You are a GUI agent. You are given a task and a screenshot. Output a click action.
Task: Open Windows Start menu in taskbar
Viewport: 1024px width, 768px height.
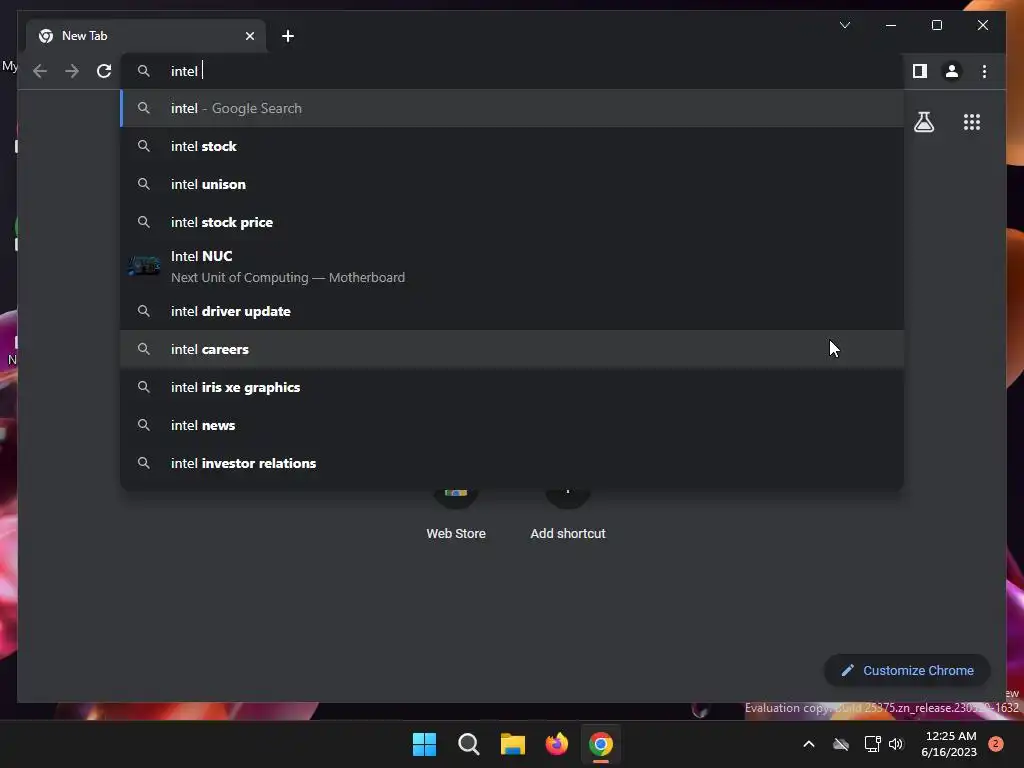pyautogui.click(x=424, y=744)
